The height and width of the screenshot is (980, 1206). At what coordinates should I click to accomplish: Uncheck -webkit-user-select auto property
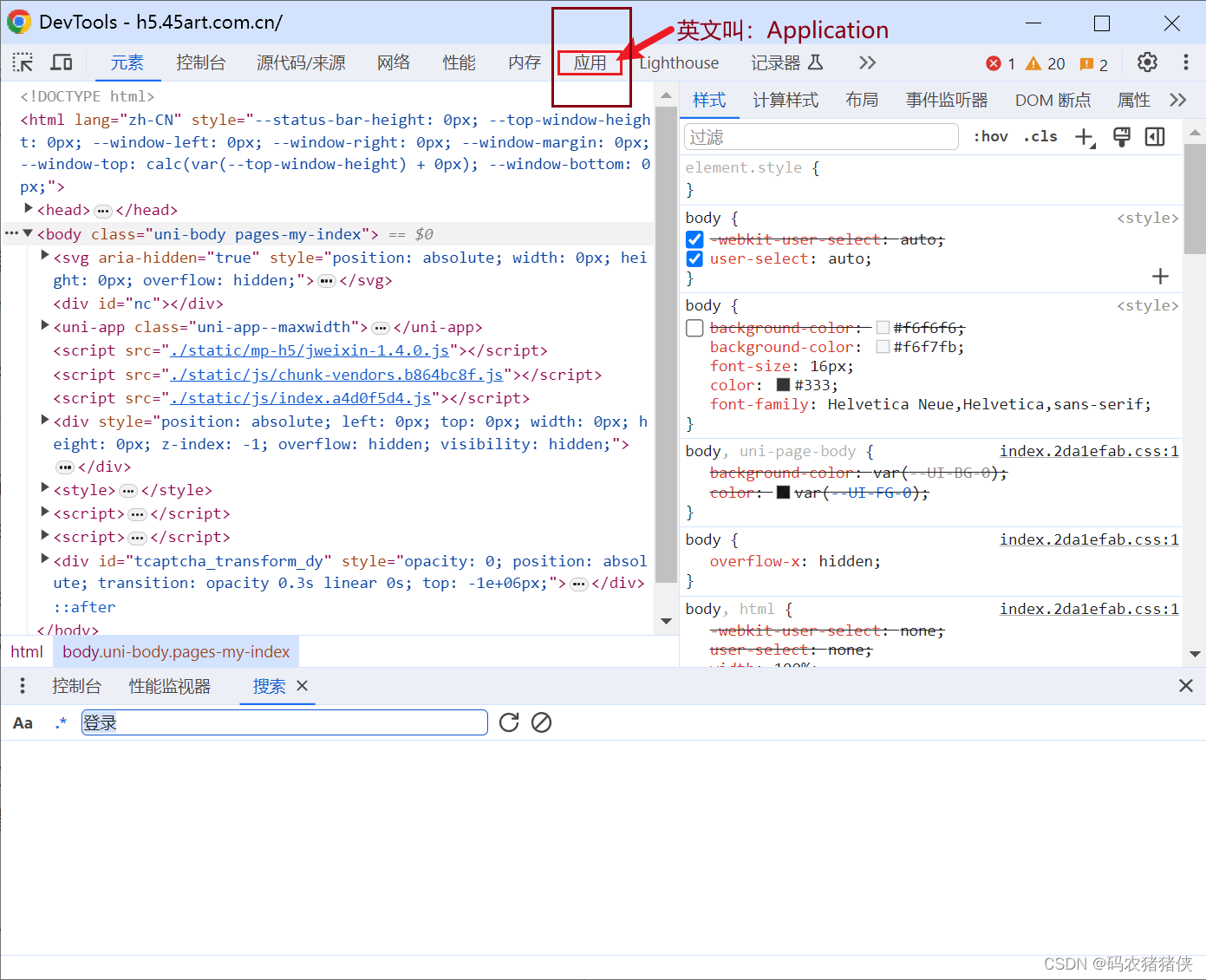click(694, 239)
